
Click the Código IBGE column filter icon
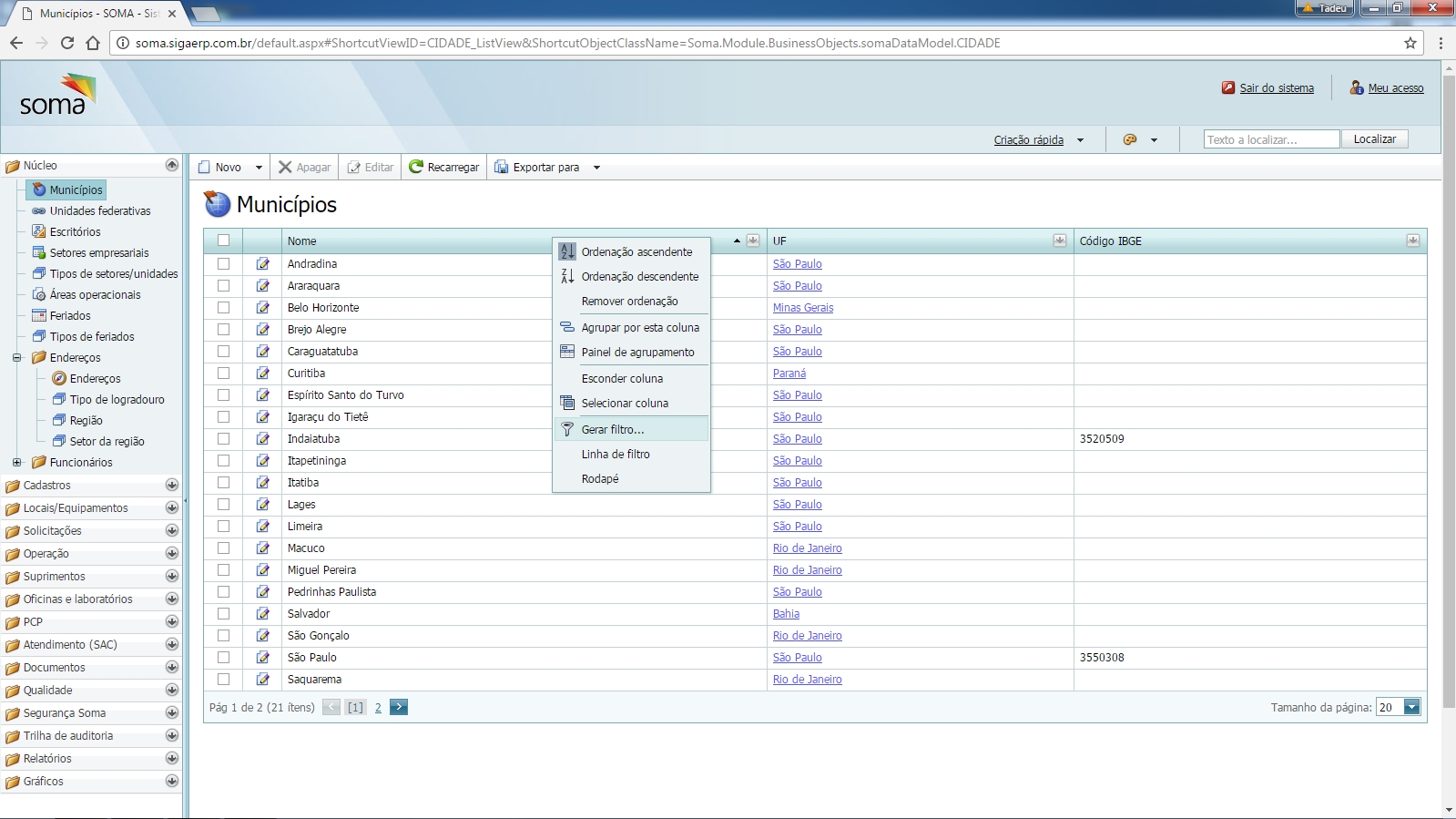1413,241
